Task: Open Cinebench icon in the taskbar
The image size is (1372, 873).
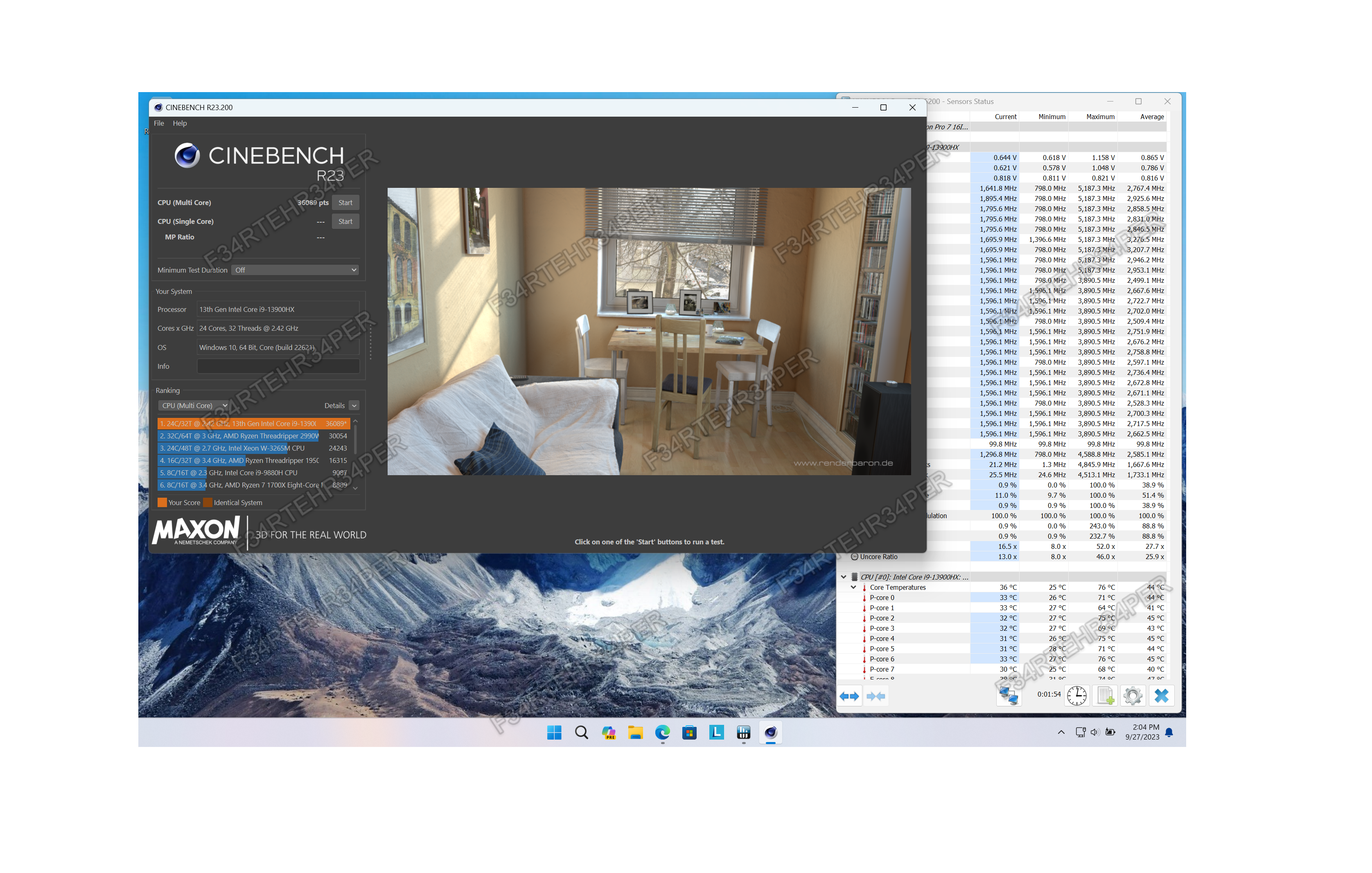Action: click(x=770, y=732)
